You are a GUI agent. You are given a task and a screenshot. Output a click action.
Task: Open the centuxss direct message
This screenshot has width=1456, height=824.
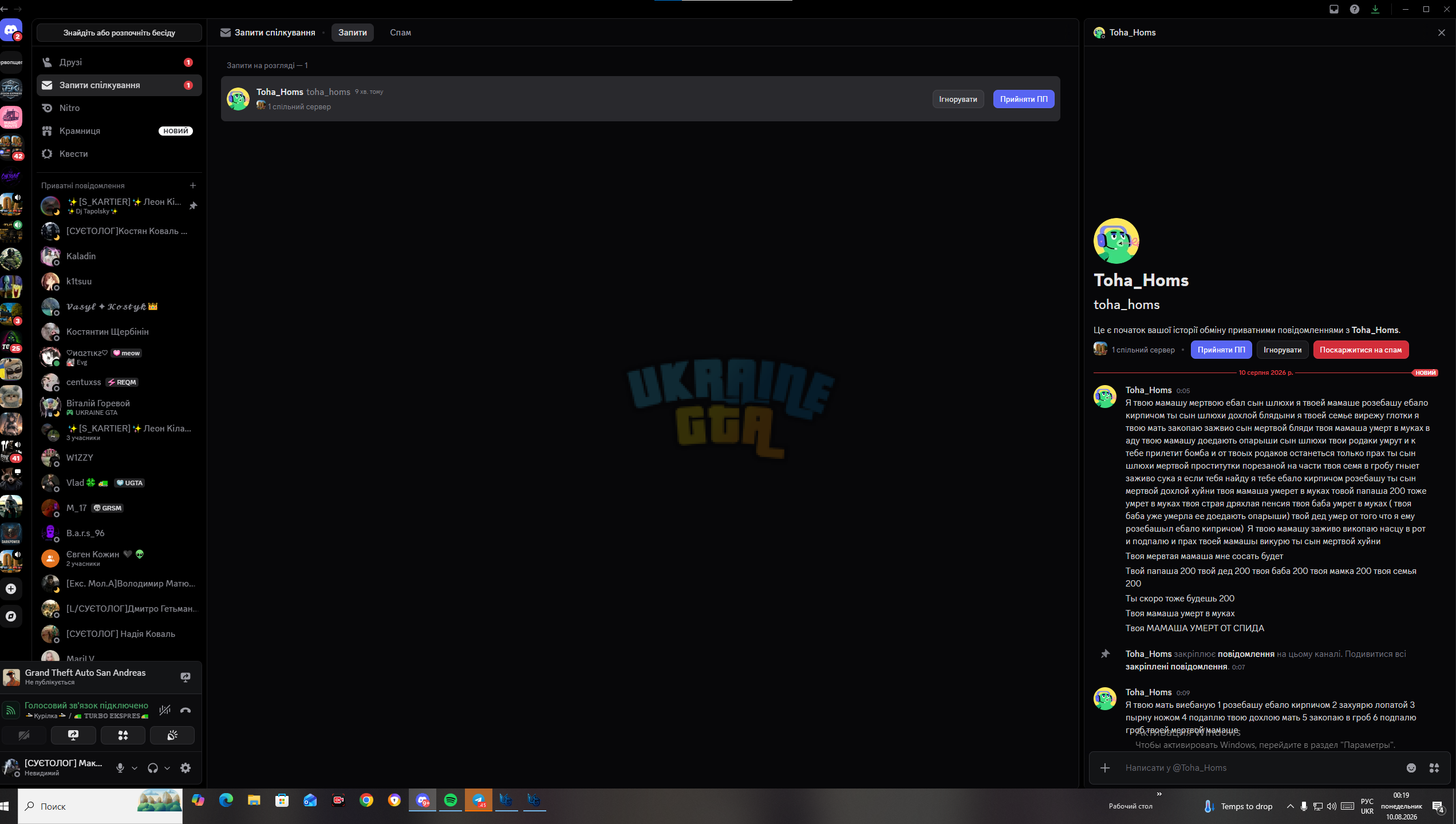(x=119, y=382)
